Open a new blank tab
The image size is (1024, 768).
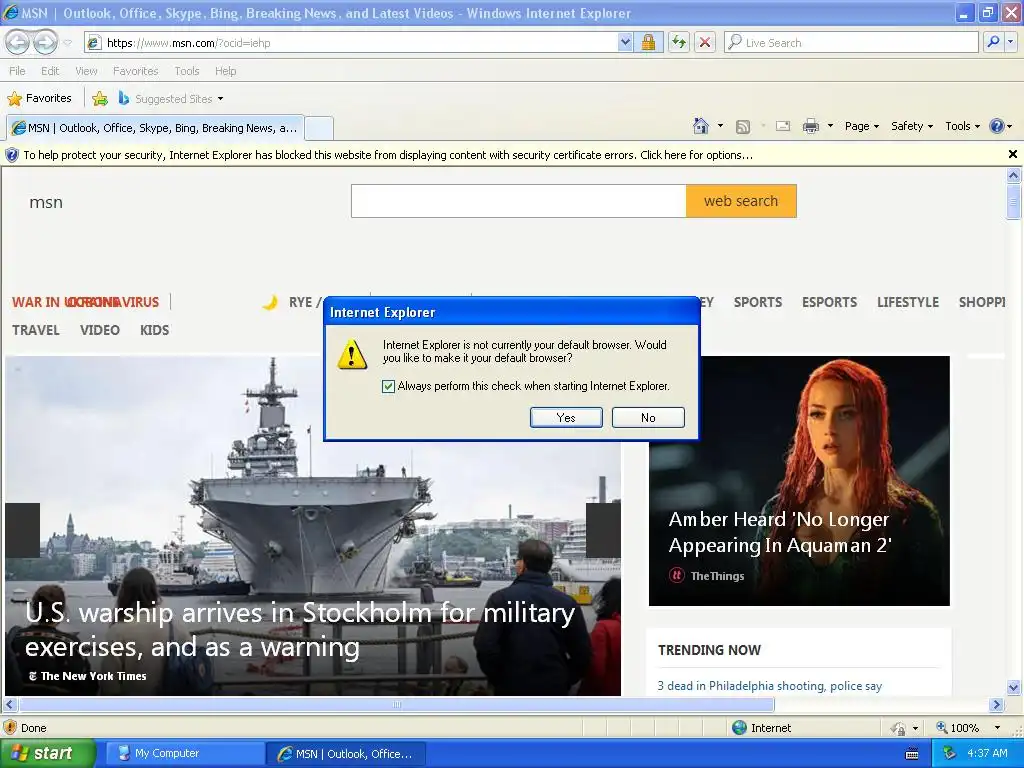[319, 128]
